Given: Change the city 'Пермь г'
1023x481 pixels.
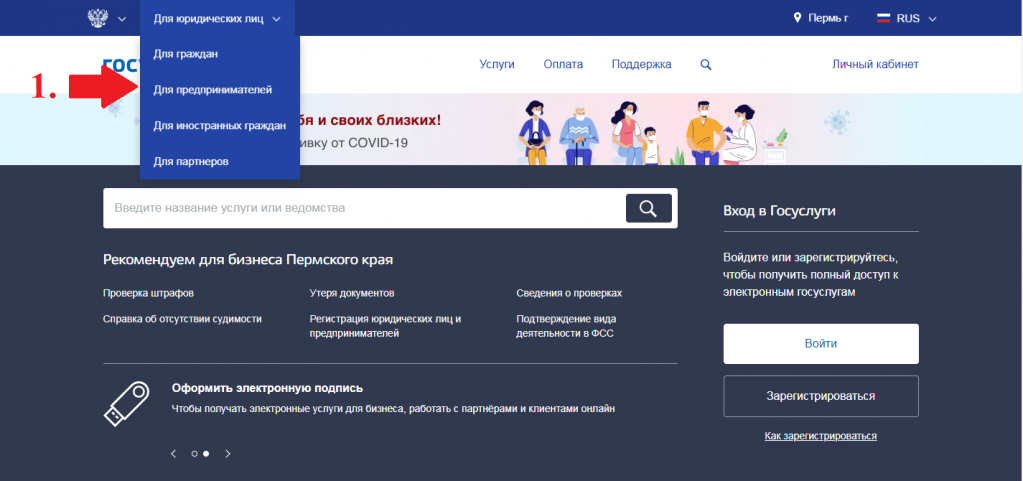Looking at the screenshot, I should click(x=828, y=18).
